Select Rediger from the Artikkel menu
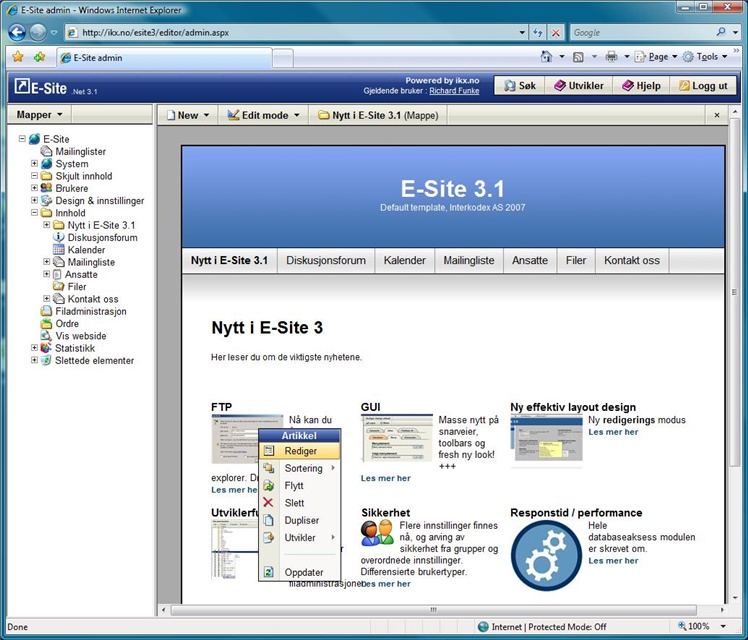Image resolution: width=748 pixels, height=640 pixels. (300, 451)
